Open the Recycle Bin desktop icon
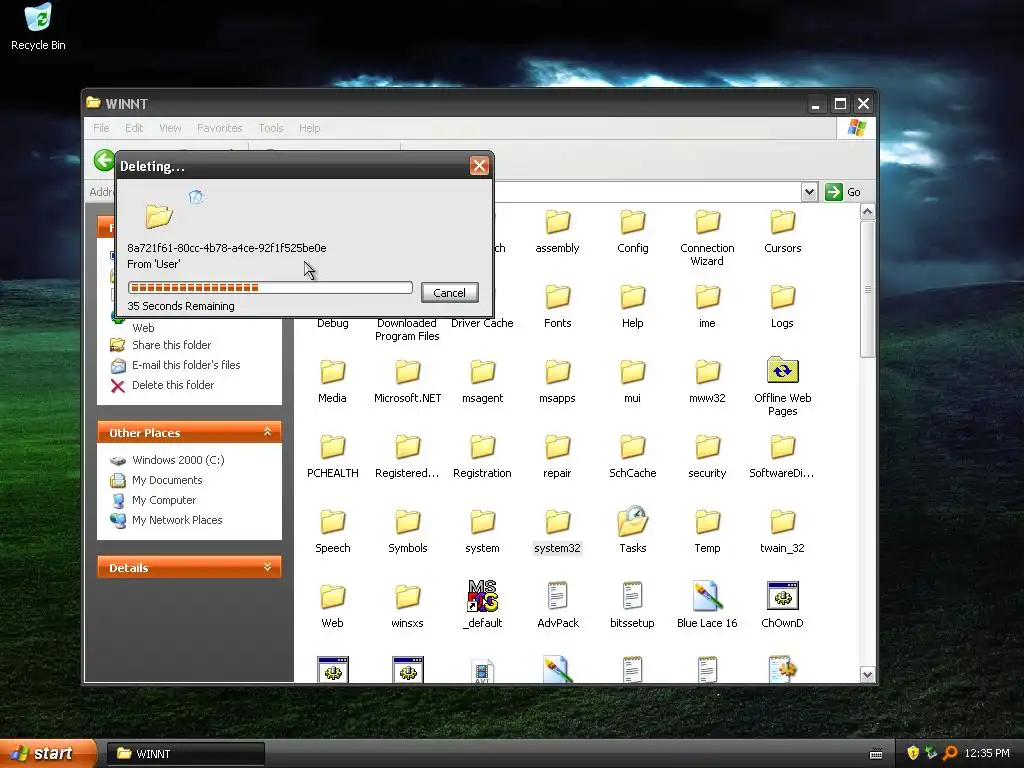Viewport: 1024px width, 768px height. (x=38, y=26)
